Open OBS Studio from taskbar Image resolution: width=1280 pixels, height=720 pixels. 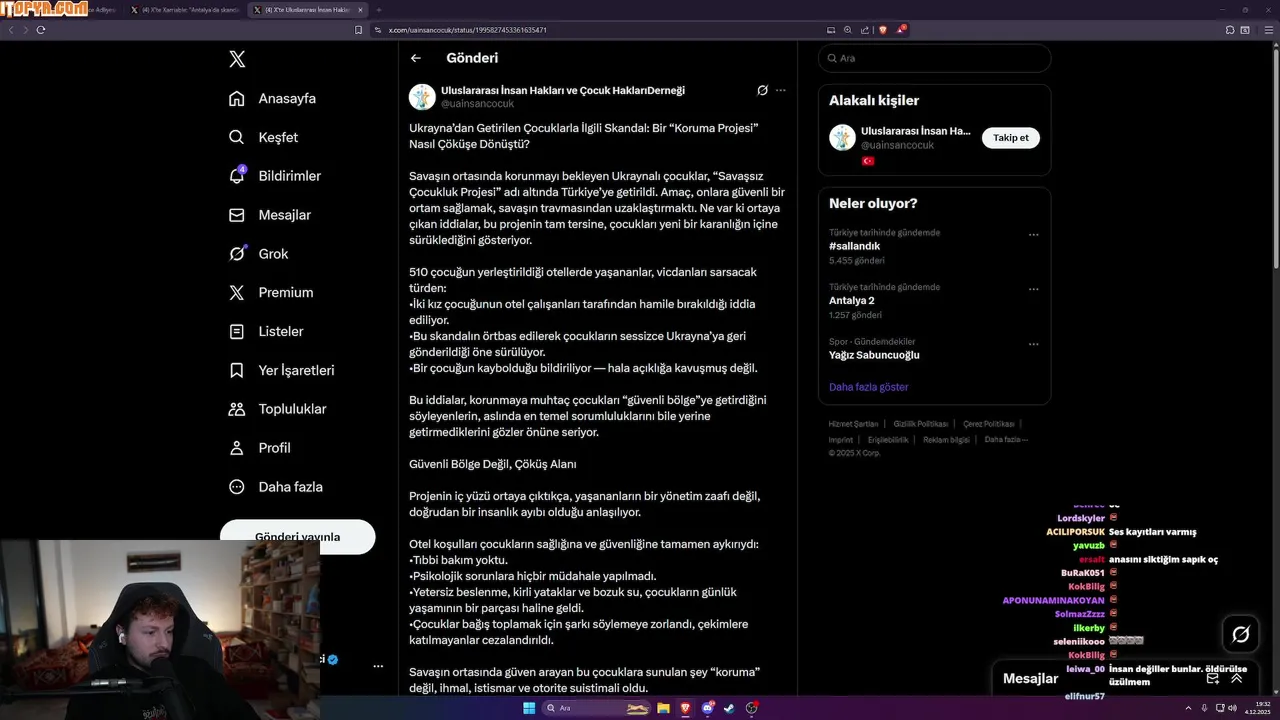[x=751, y=708]
